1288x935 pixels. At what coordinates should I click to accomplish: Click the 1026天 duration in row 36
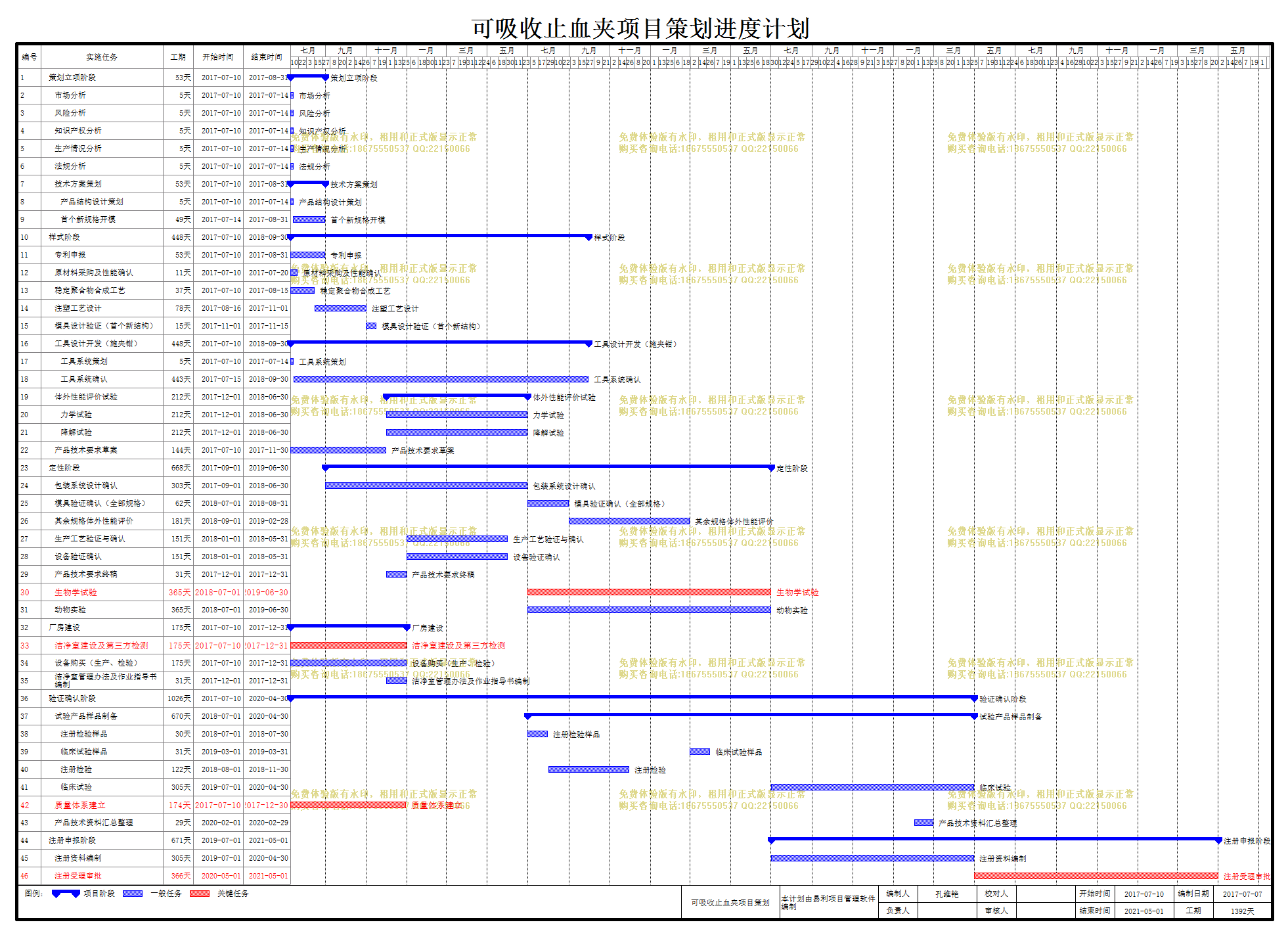[179, 698]
